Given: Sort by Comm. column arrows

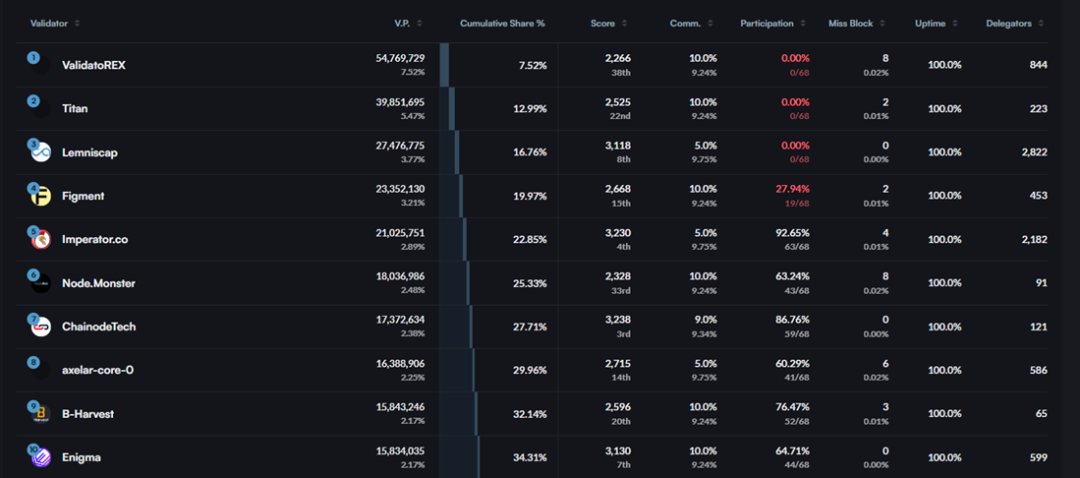Looking at the screenshot, I should (x=710, y=23).
